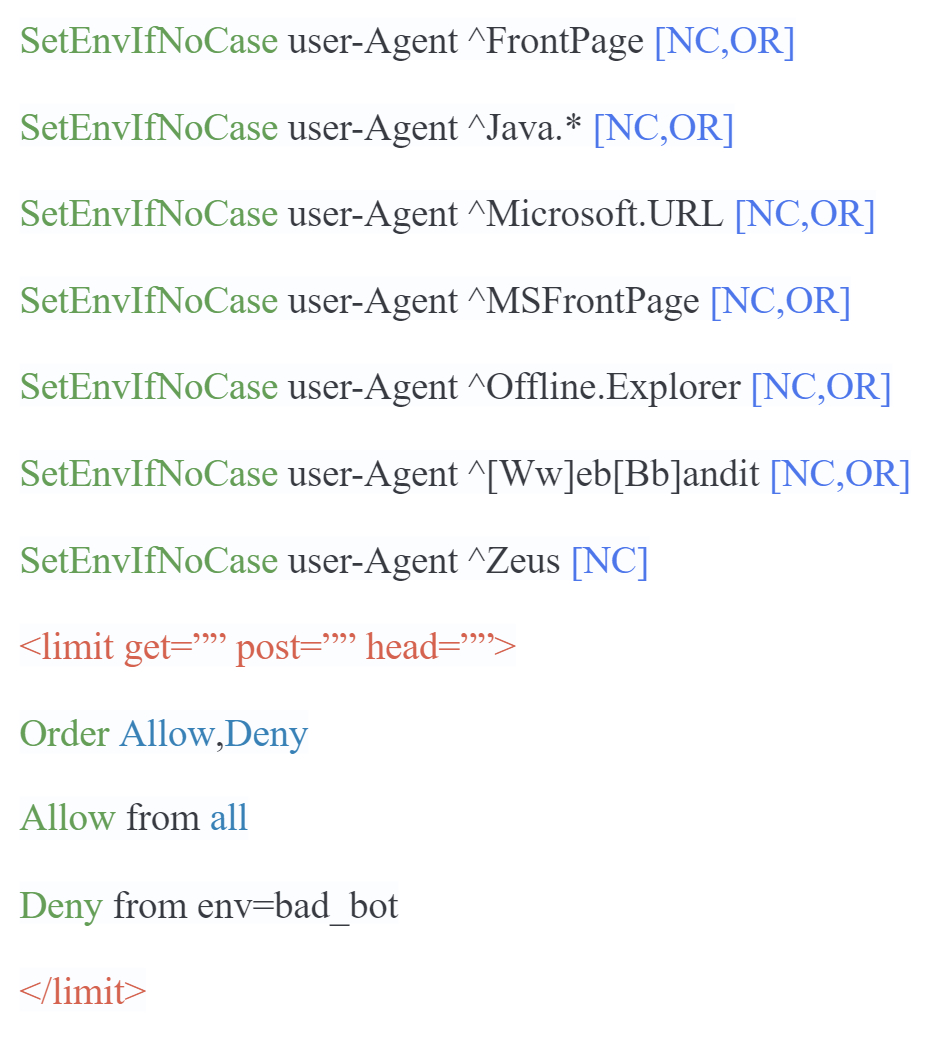Screen dimensions: 935x1037
Task: Click the [NC,OR] flag after ^Offline.Explorer
Action: coord(820,387)
